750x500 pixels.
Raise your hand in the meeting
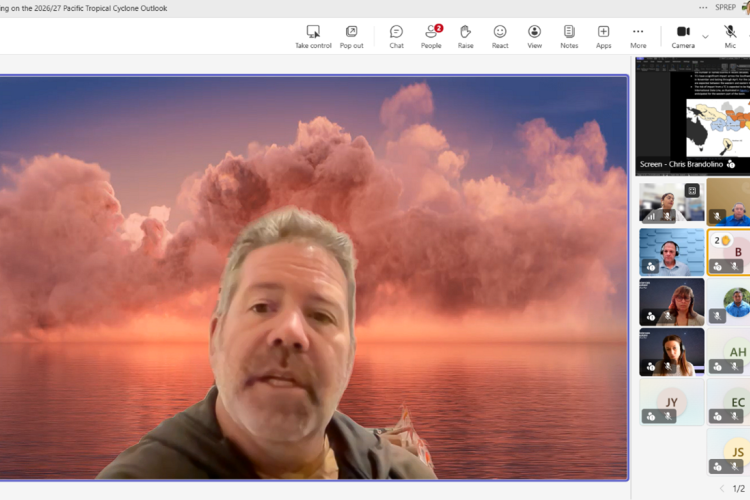point(465,37)
